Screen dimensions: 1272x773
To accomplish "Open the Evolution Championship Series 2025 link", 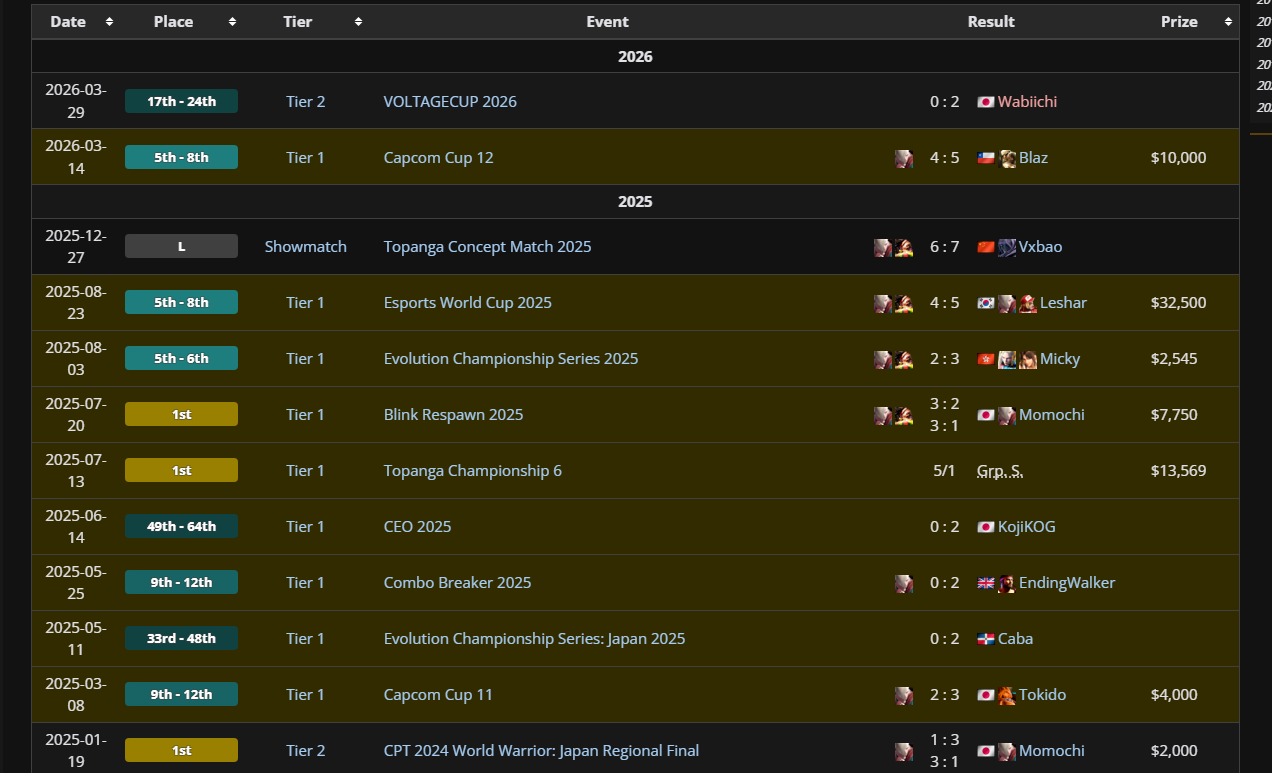I will coord(511,359).
